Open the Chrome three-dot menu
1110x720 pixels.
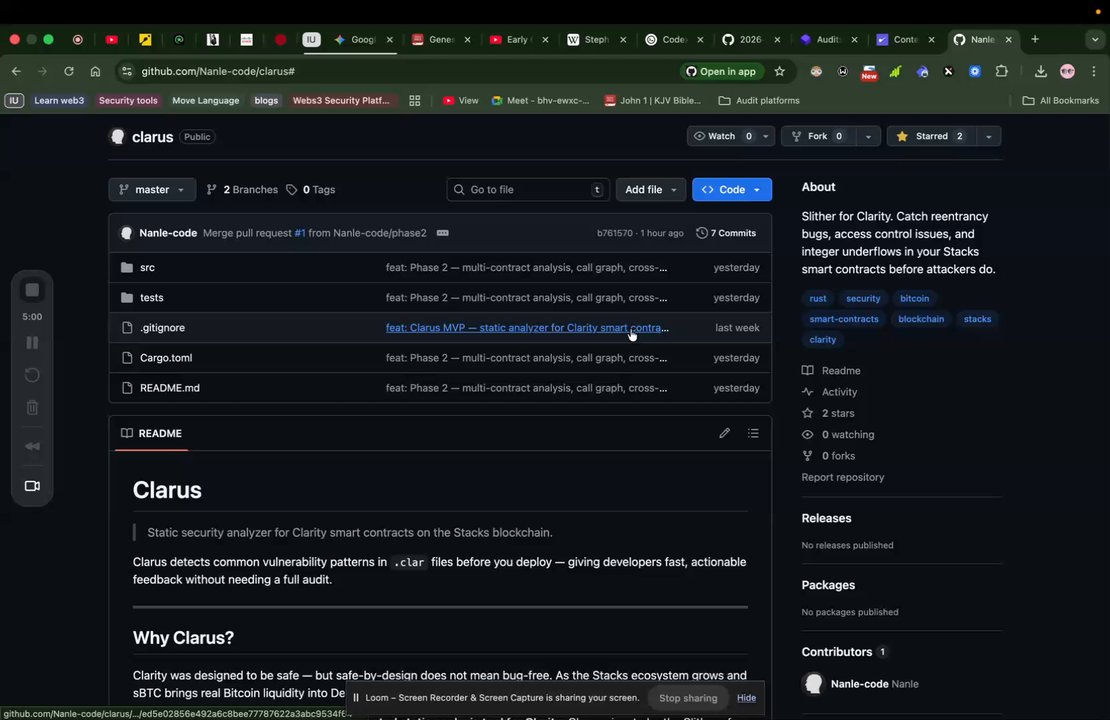point(1094,72)
